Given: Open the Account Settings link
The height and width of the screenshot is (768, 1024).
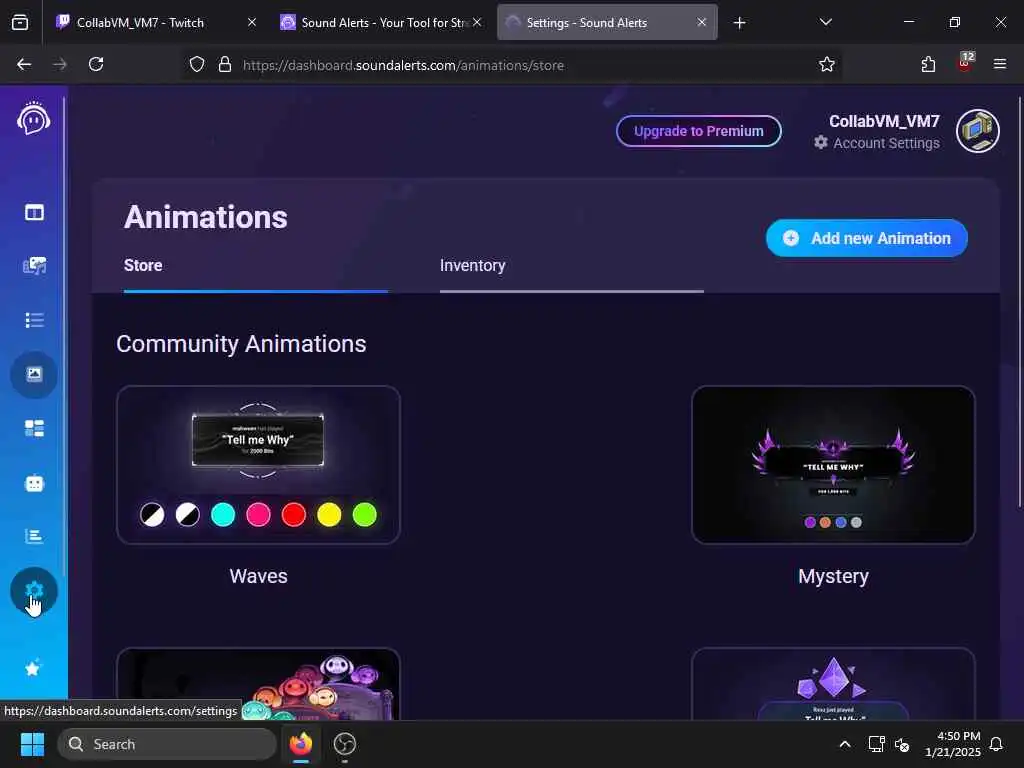Looking at the screenshot, I should (x=886, y=143).
